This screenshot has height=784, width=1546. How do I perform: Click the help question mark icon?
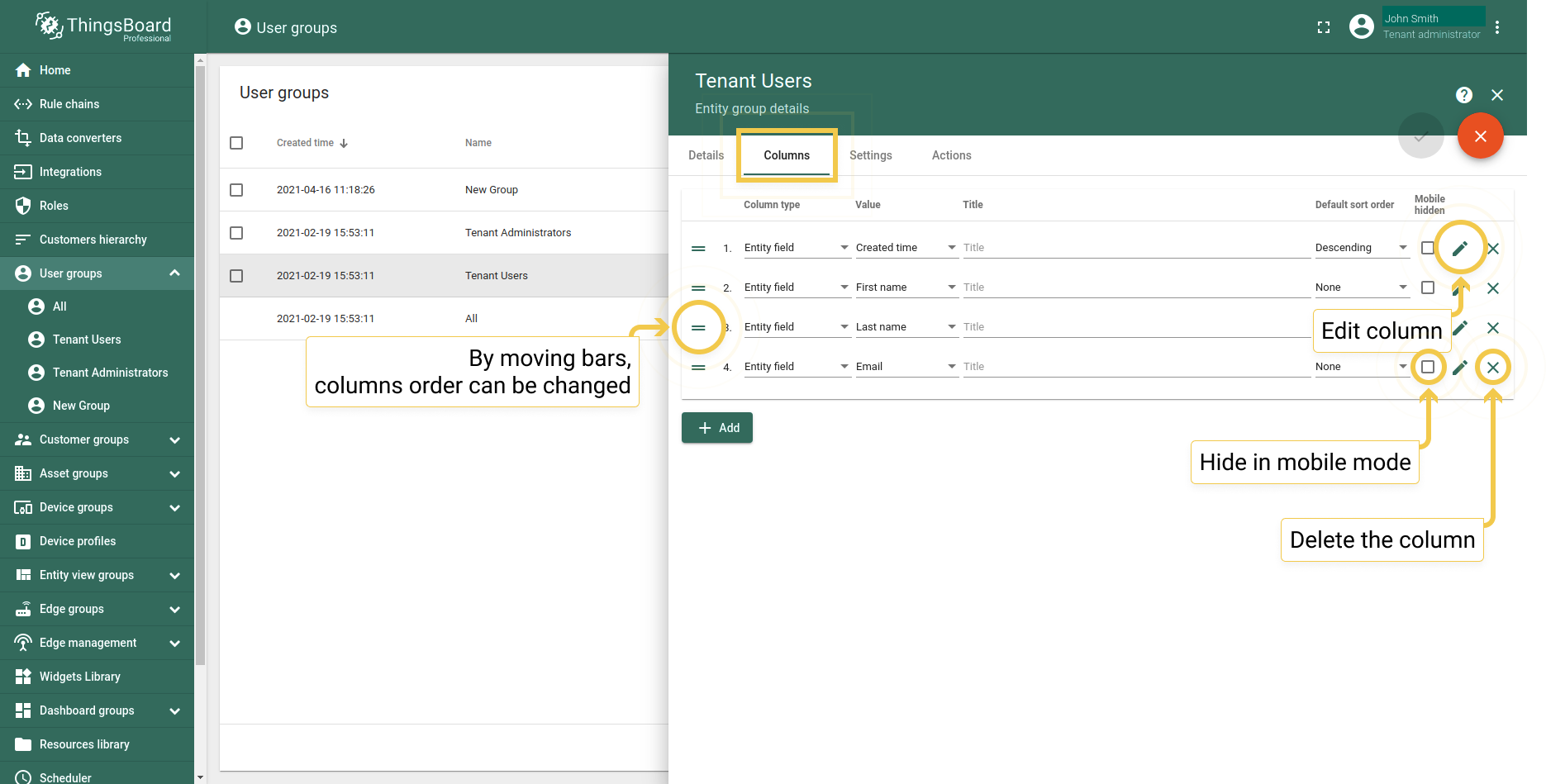1464,95
